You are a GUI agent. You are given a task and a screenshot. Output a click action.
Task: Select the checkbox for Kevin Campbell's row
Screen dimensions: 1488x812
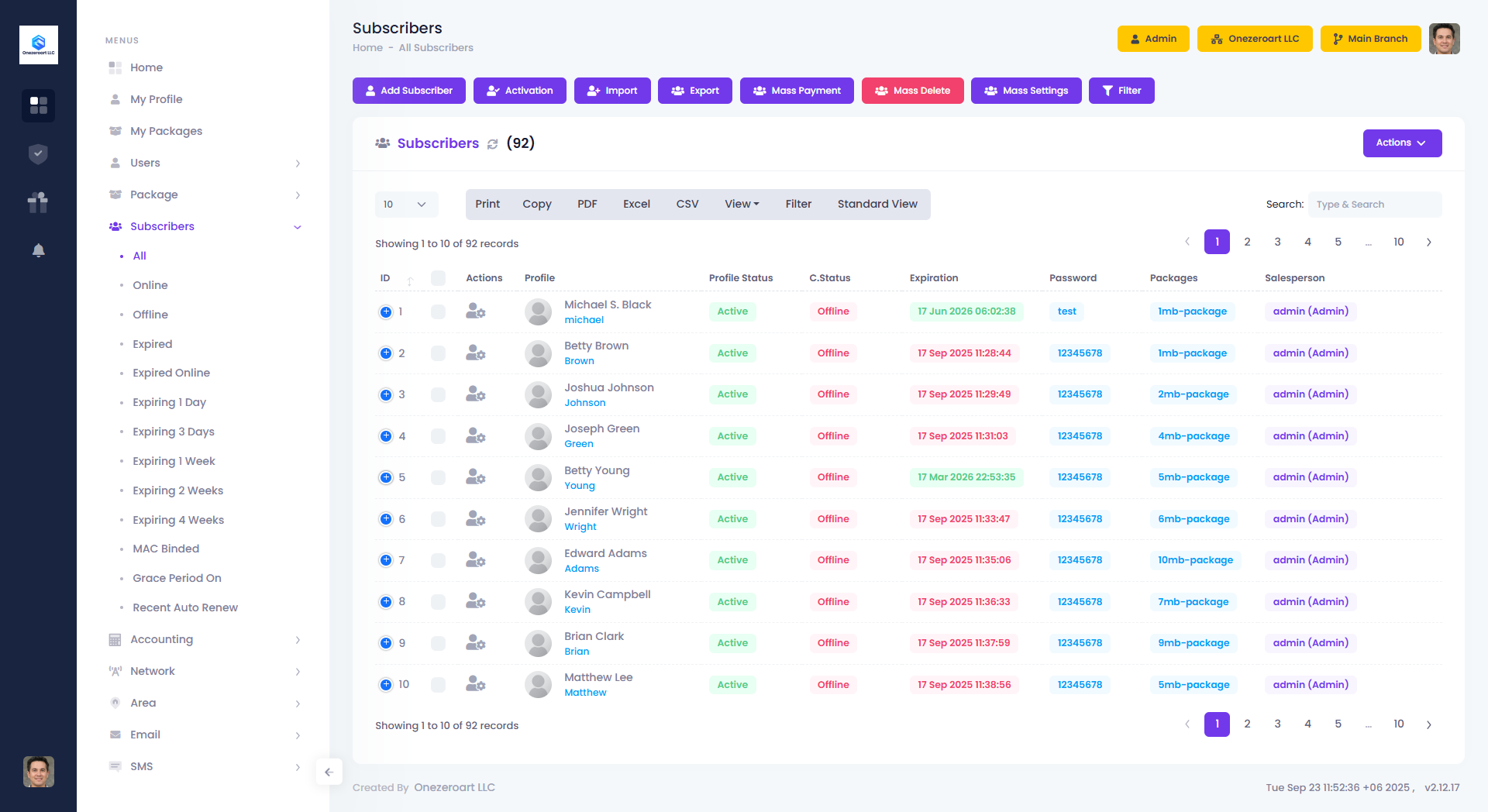(438, 602)
